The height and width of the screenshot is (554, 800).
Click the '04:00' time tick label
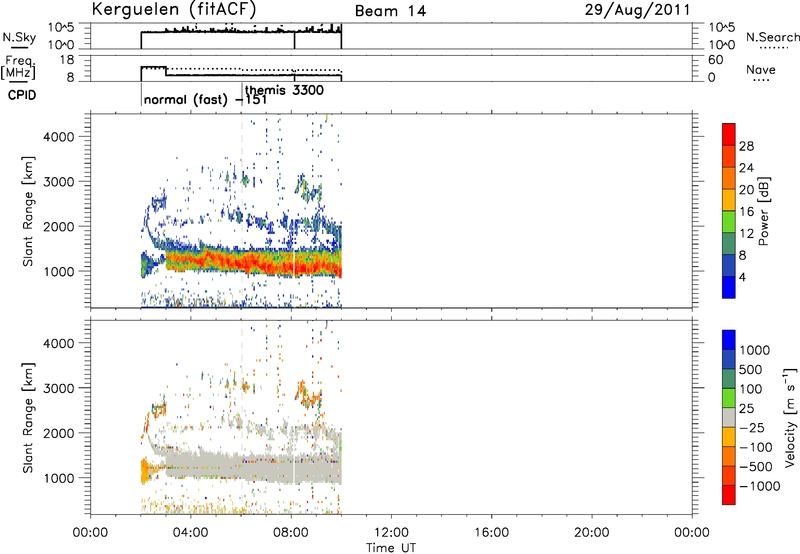click(190, 533)
